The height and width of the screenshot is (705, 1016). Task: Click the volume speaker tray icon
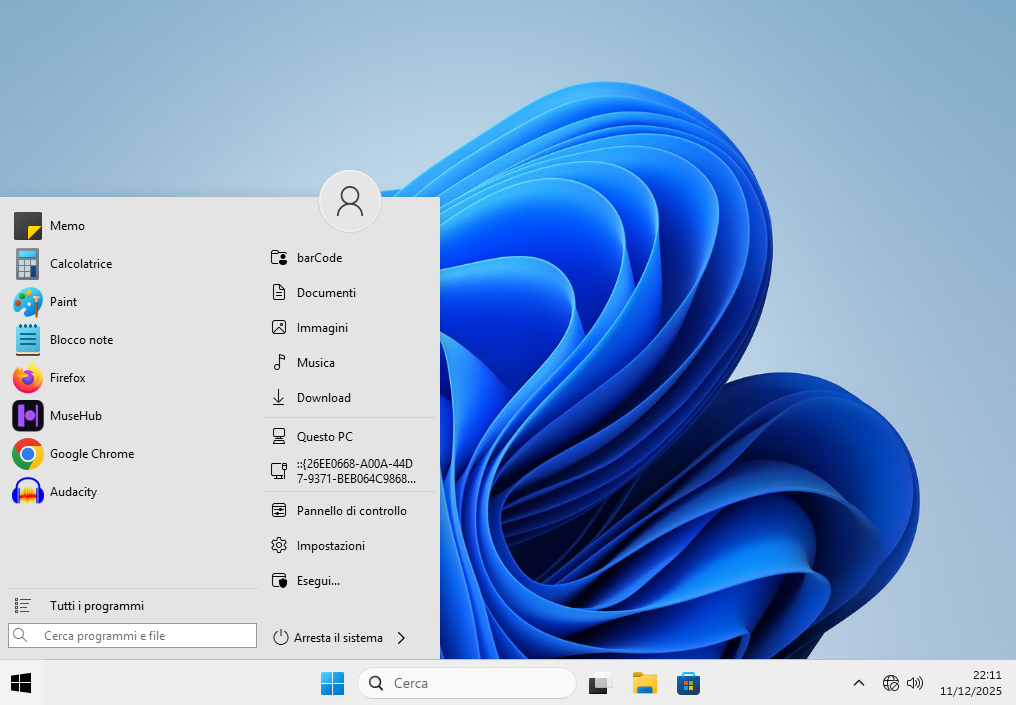point(915,683)
